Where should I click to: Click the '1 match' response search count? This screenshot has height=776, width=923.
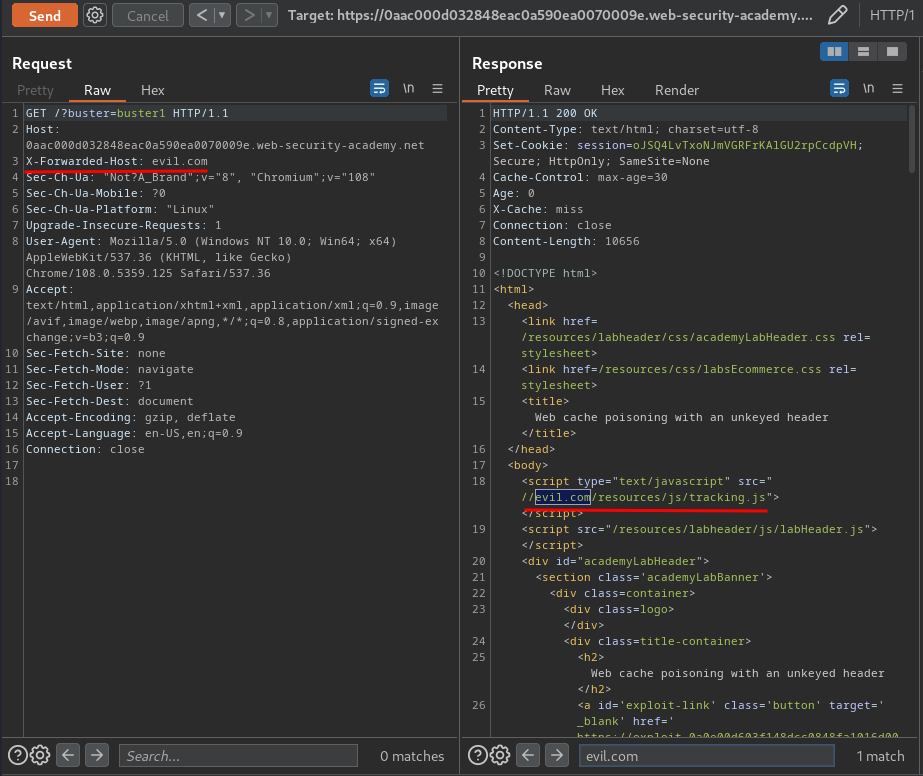880,756
